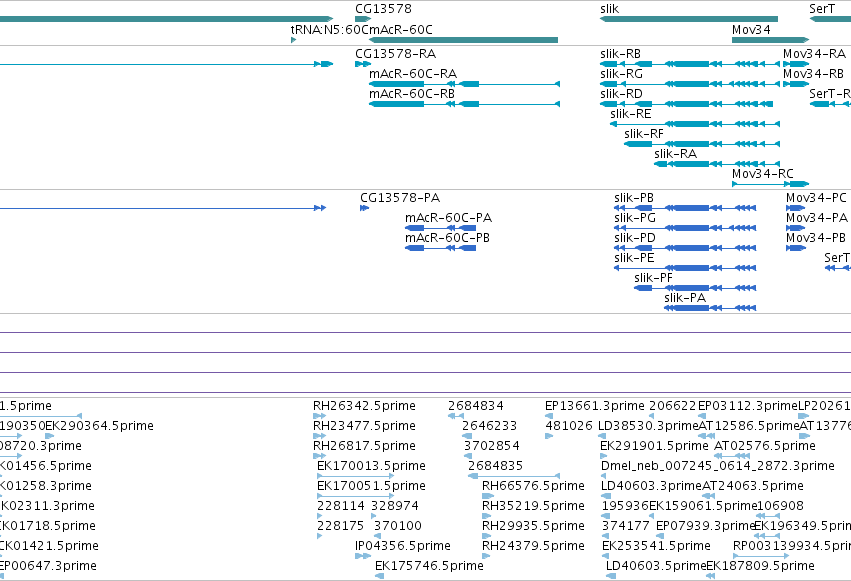Click the Mov34-RB transcript label
Image resolution: width=851 pixels, height=581 pixels.
tap(813, 74)
